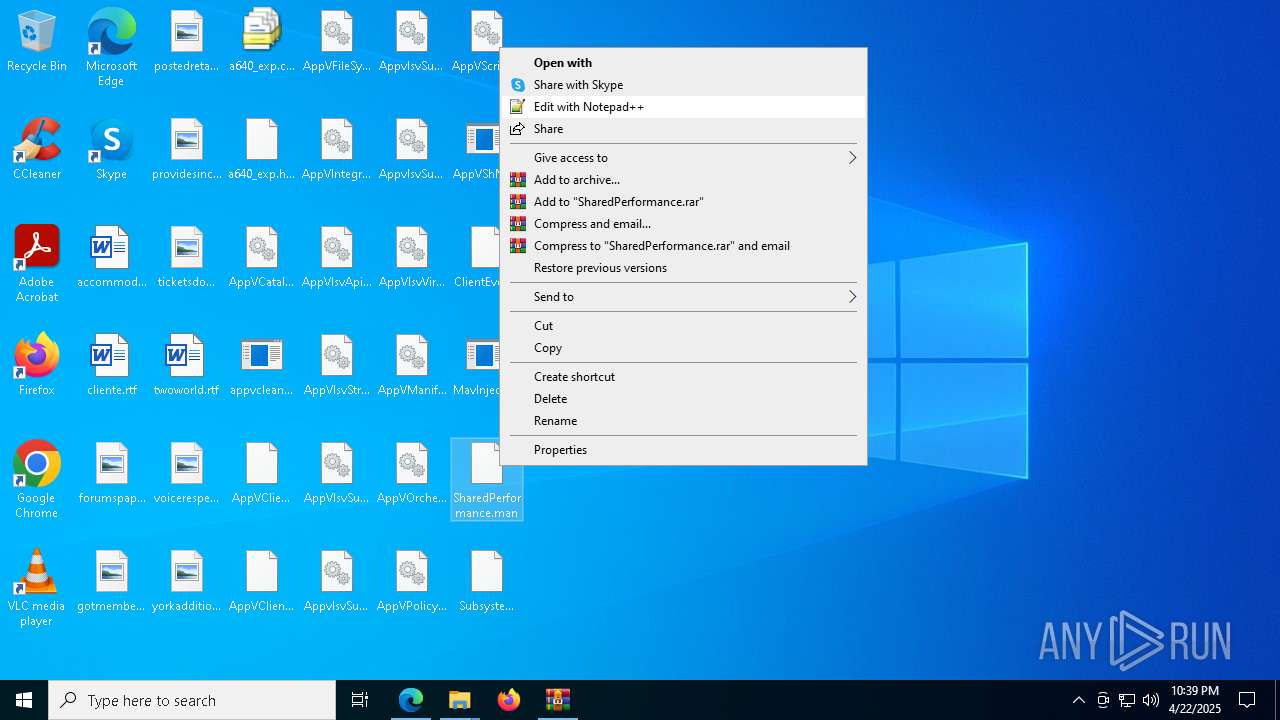Choose Add to archive... menu entry
The image size is (1280, 720).
683,180
